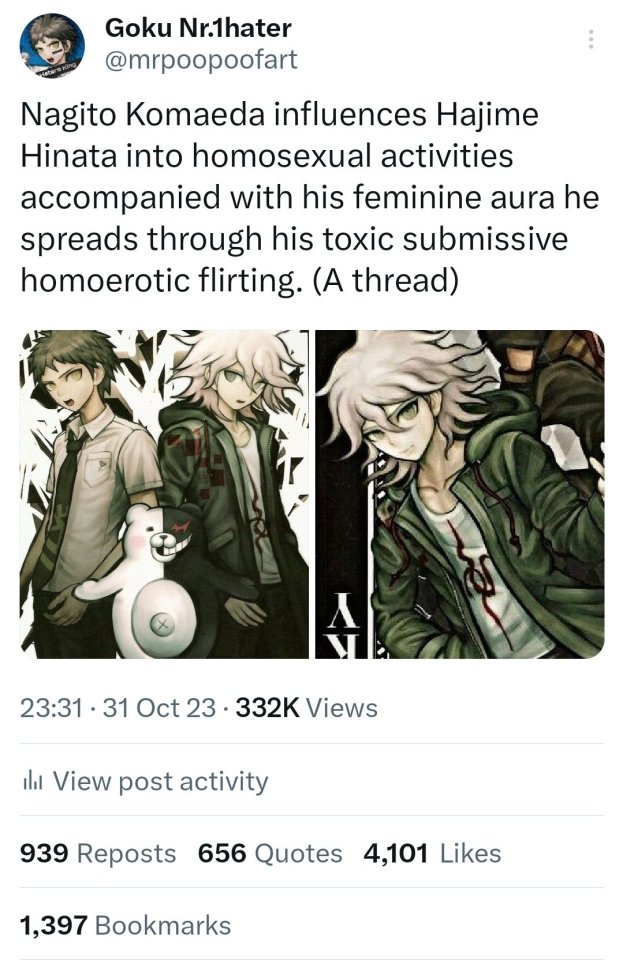Click the tweet text about Nagito Komaeda
This screenshot has height=960, width=623.
tap(309, 197)
